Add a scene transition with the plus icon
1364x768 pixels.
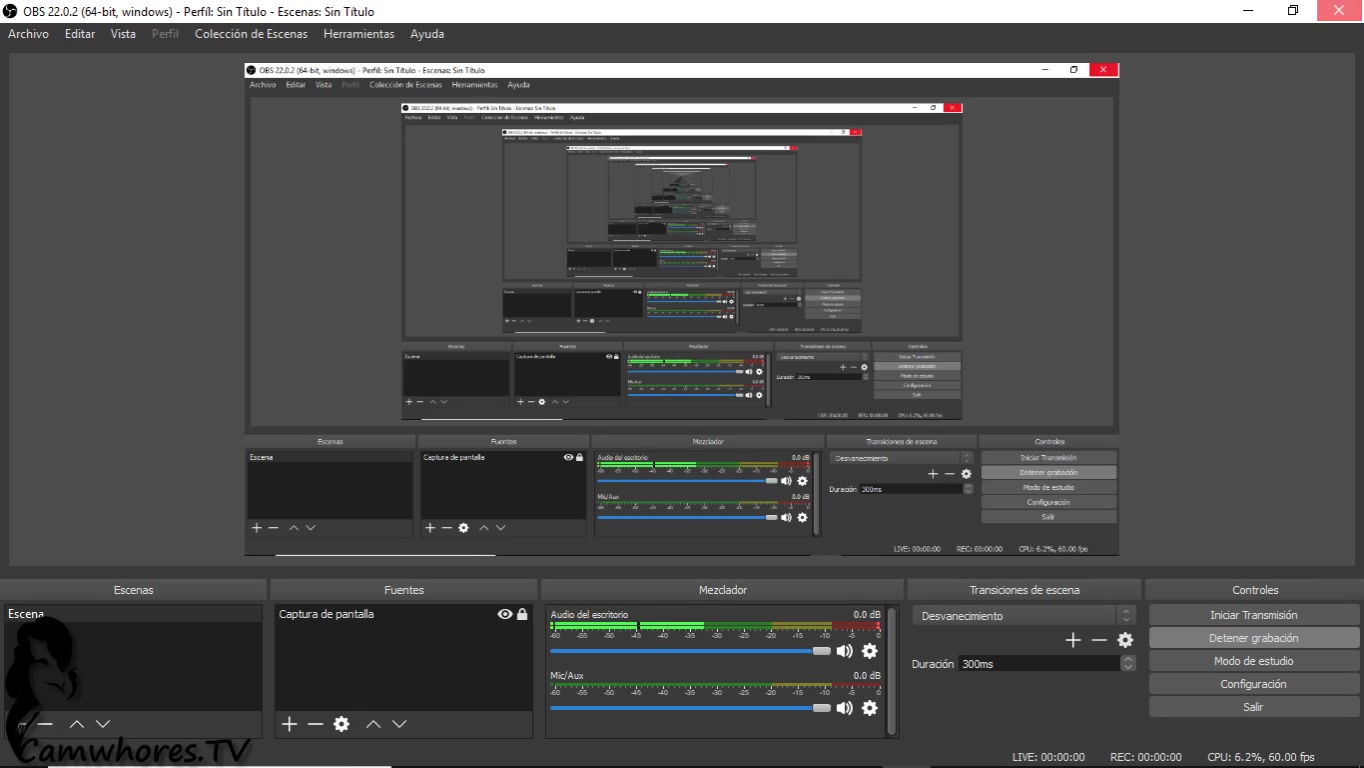[1073, 640]
